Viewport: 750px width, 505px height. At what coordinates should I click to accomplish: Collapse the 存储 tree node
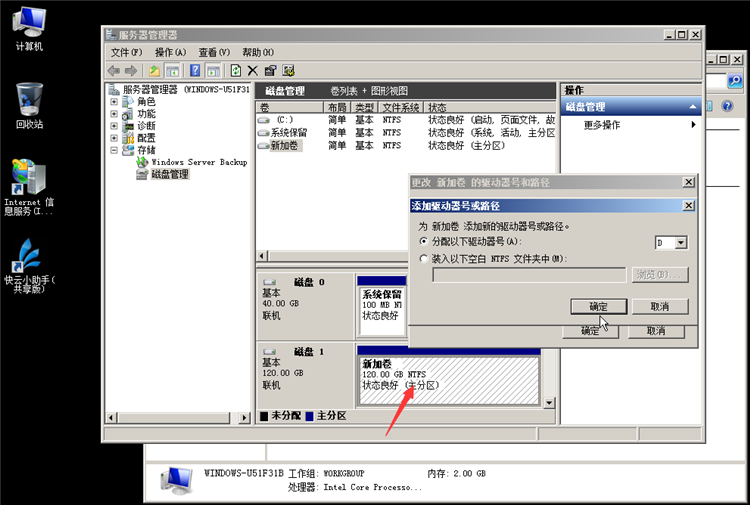114,150
